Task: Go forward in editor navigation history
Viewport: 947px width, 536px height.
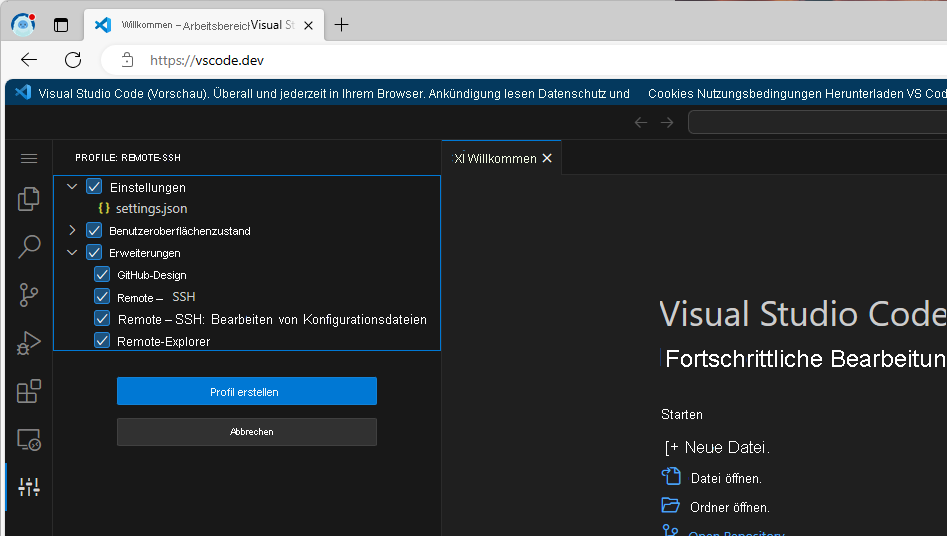Action: tap(667, 123)
